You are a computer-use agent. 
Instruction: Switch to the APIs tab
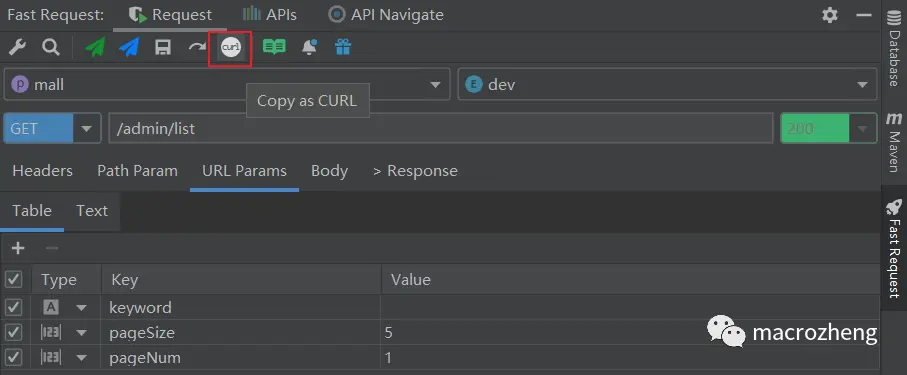click(x=270, y=15)
